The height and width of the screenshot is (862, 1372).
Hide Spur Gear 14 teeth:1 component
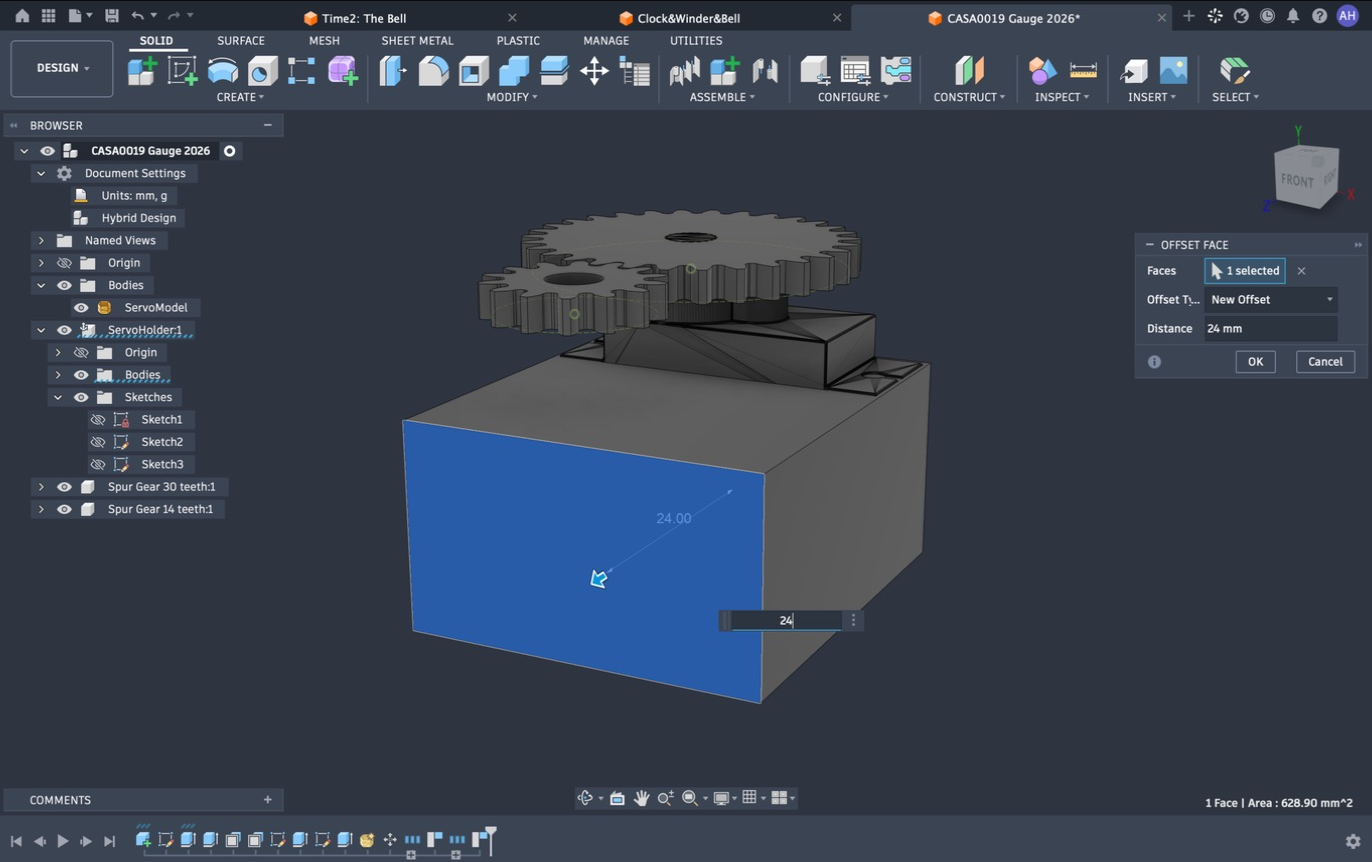(x=64, y=509)
